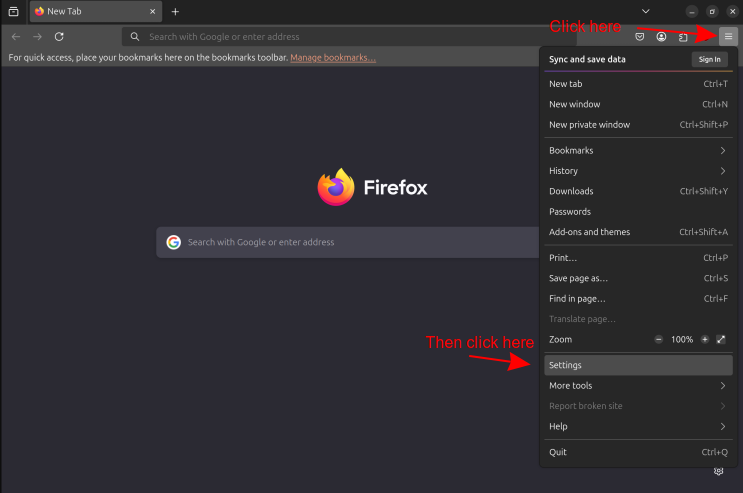Open the recent browsing view icon
Image resolution: width=743 pixels, height=493 pixels.
[x=14, y=11]
